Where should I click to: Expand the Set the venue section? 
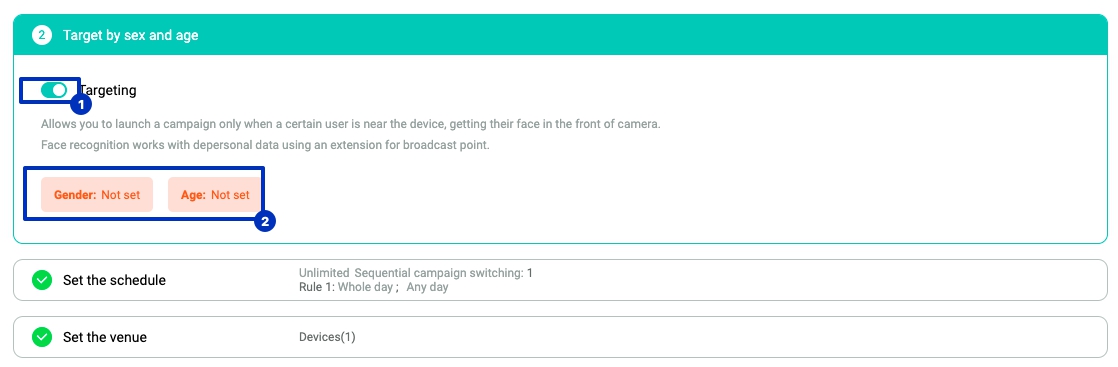pos(560,336)
